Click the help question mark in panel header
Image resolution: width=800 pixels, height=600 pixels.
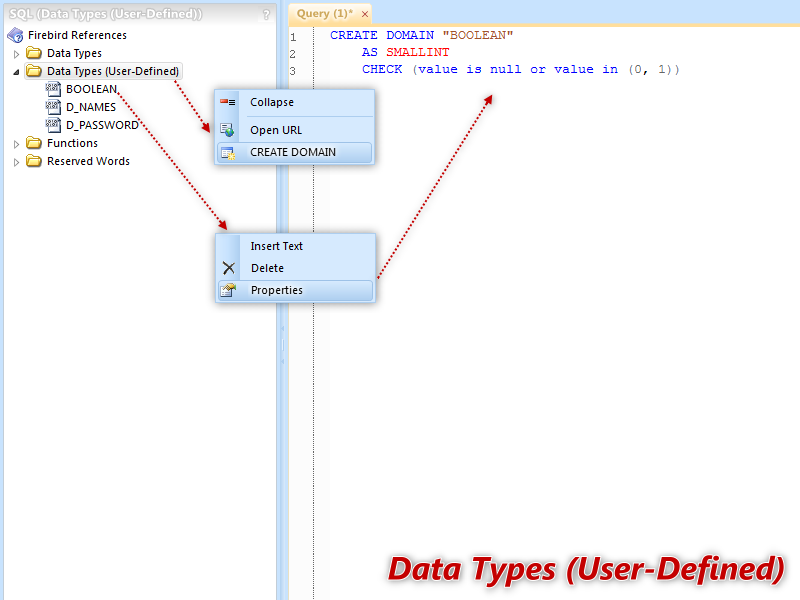pos(266,15)
